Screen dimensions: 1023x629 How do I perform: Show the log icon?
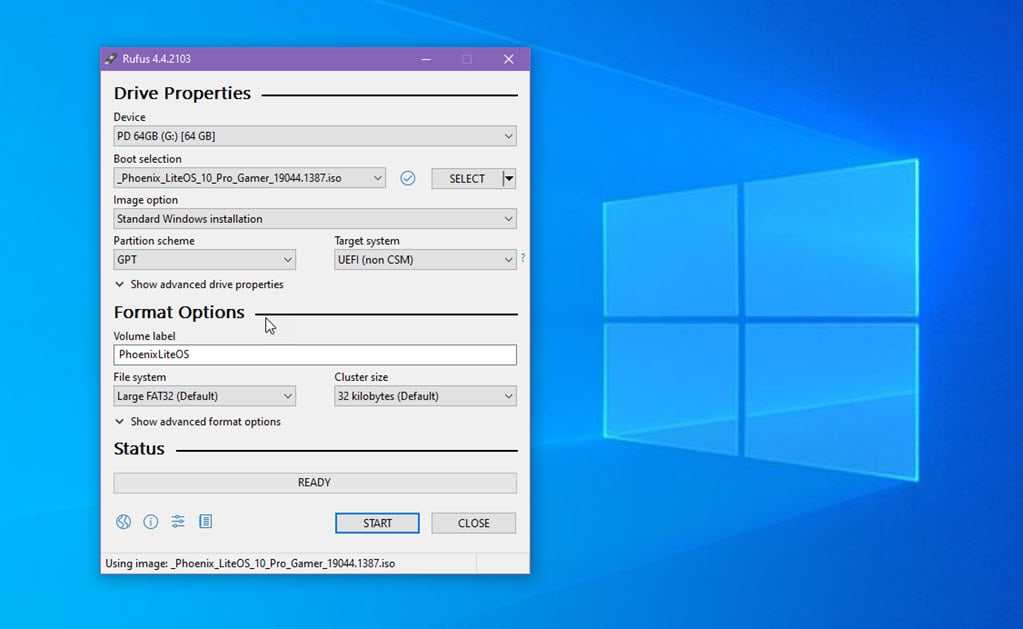[x=206, y=521]
